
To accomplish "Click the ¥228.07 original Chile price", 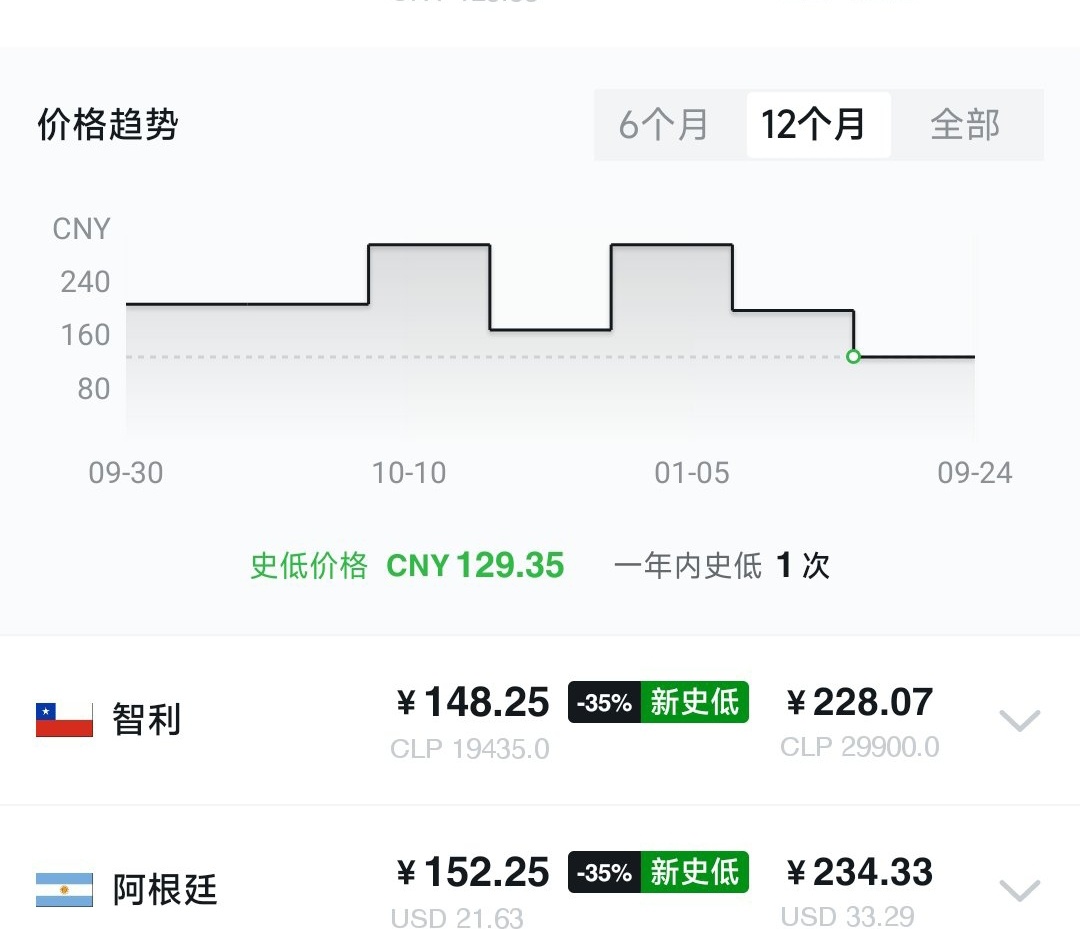I will 860,702.
